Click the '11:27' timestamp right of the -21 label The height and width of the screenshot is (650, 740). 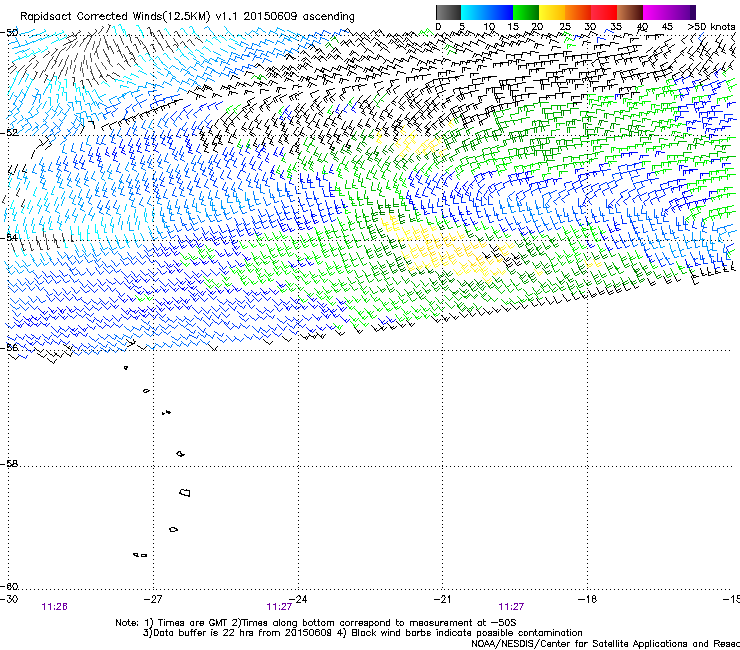click(511, 607)
